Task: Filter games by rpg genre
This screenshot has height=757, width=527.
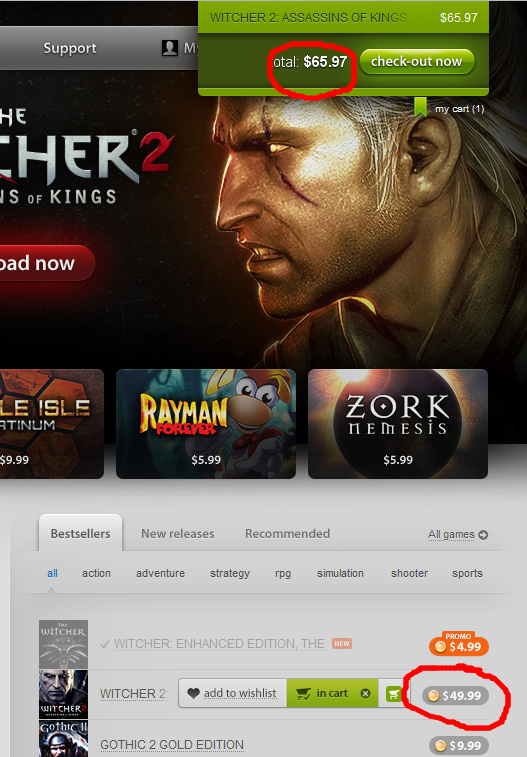Action: pos(283,573)
